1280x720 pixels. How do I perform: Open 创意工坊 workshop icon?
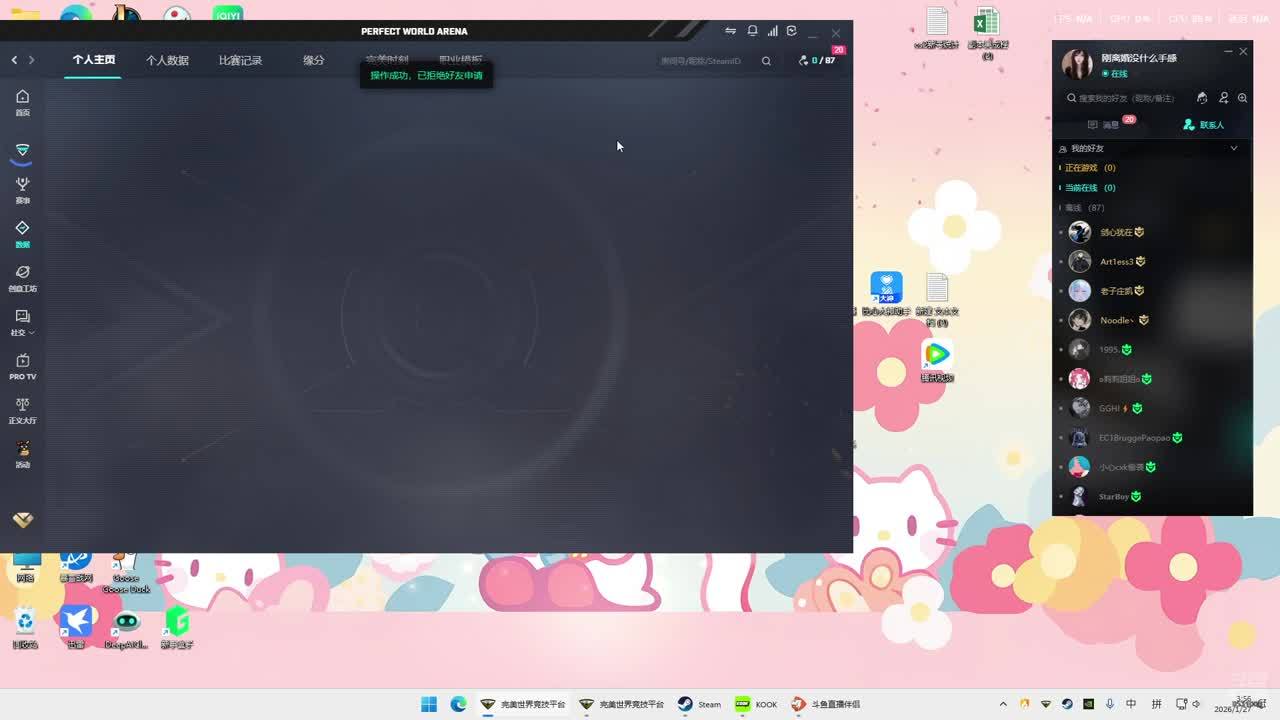[22, 278]
